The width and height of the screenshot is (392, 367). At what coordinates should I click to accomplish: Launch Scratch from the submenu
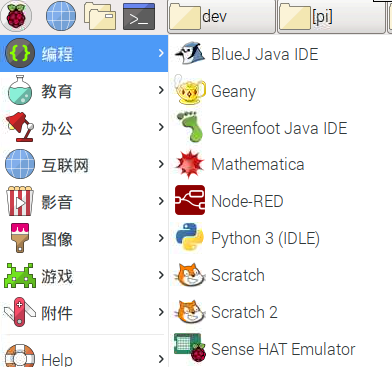pyautogui.click(x=280, y=275)
